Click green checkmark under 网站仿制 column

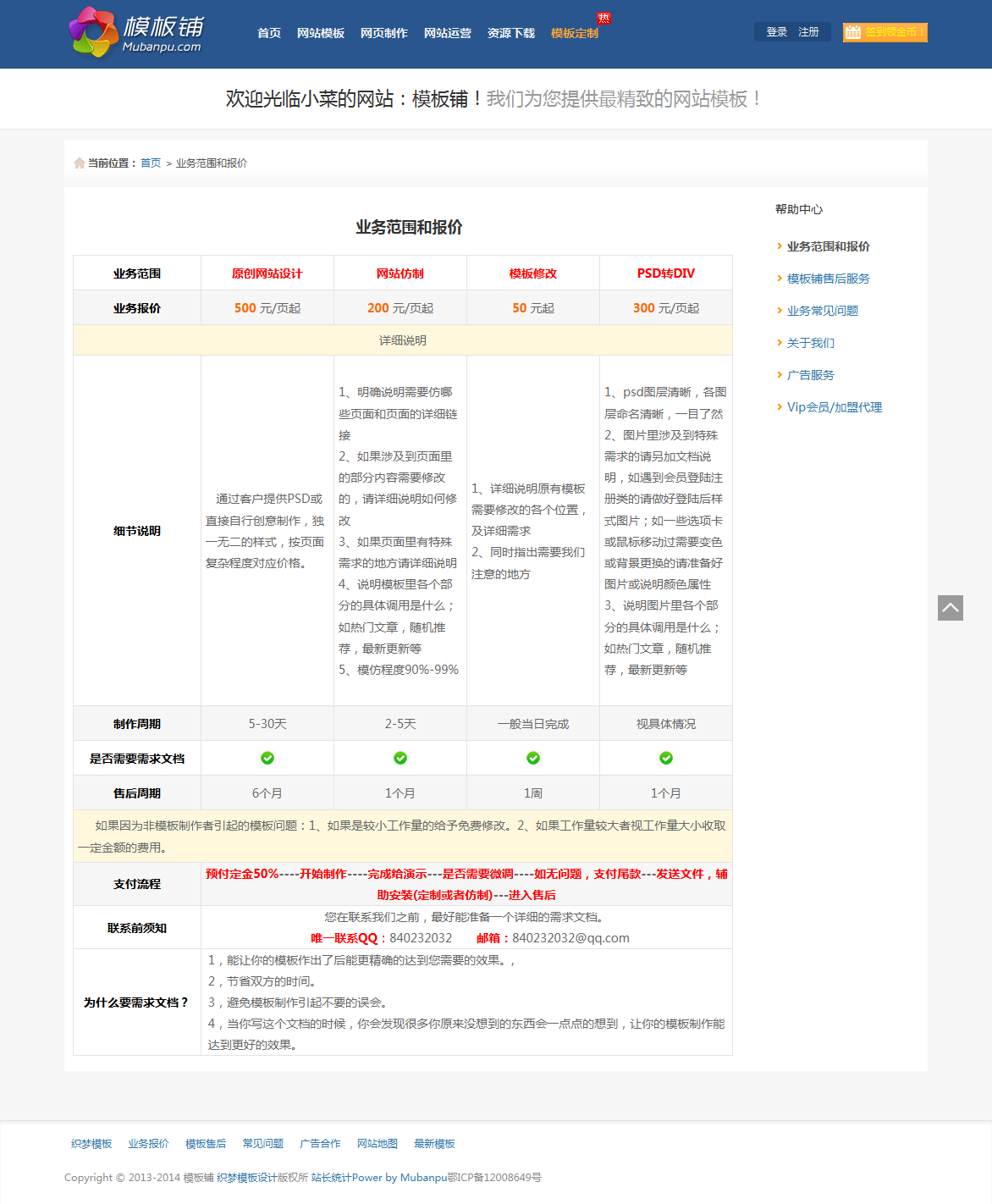(400, 758)
